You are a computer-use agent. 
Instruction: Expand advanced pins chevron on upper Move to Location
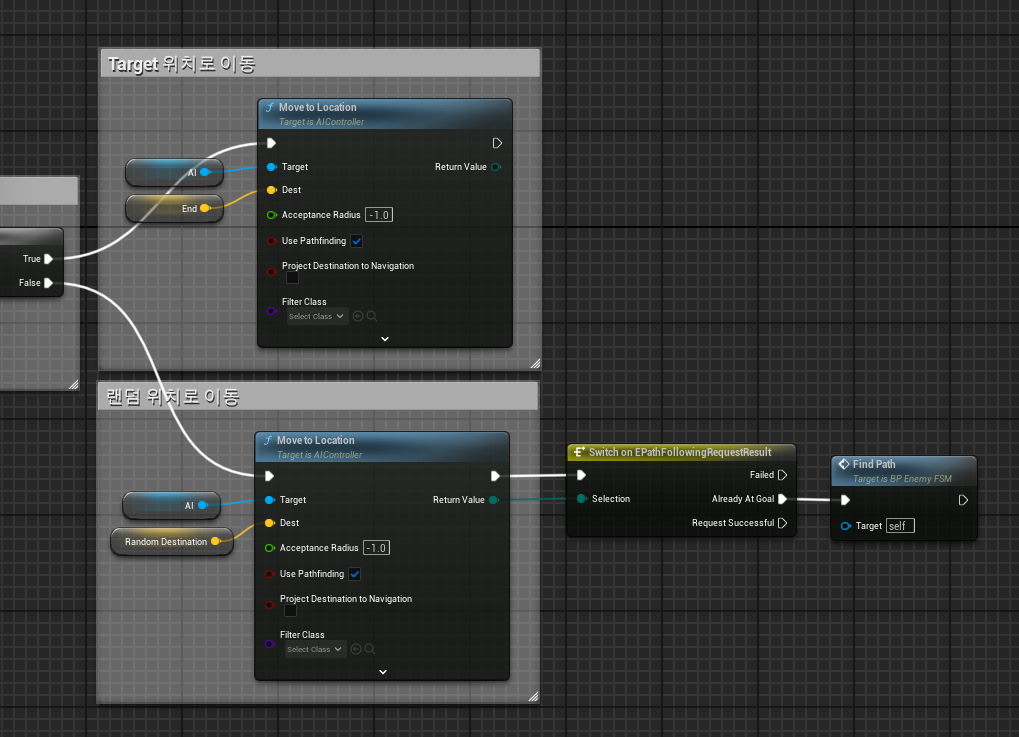(385, 339)
